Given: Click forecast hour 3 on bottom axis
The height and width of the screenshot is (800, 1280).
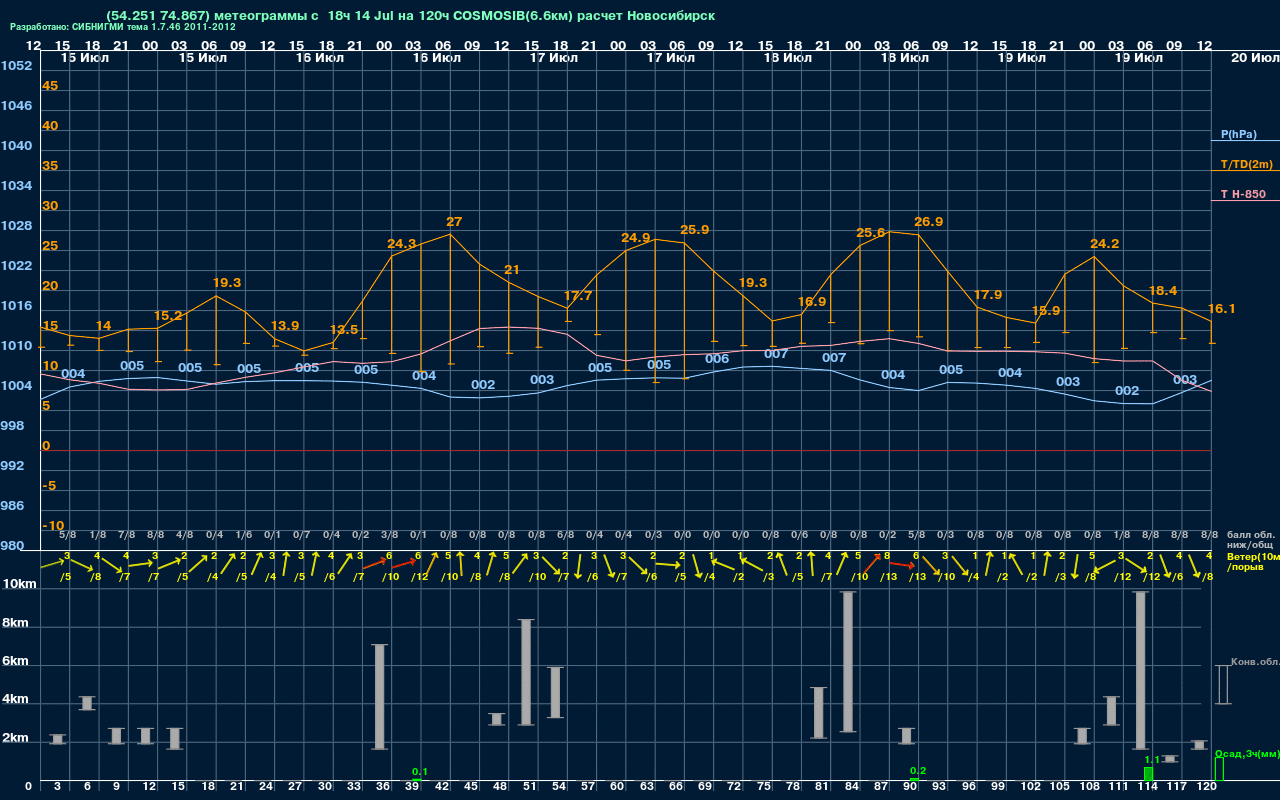Looking at the screenshot, I should pos(57,787).
